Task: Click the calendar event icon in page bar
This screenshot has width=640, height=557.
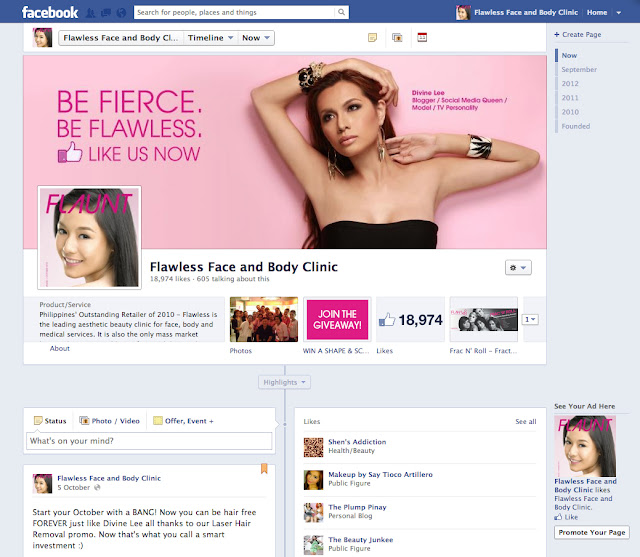Action: pos(422,38)
